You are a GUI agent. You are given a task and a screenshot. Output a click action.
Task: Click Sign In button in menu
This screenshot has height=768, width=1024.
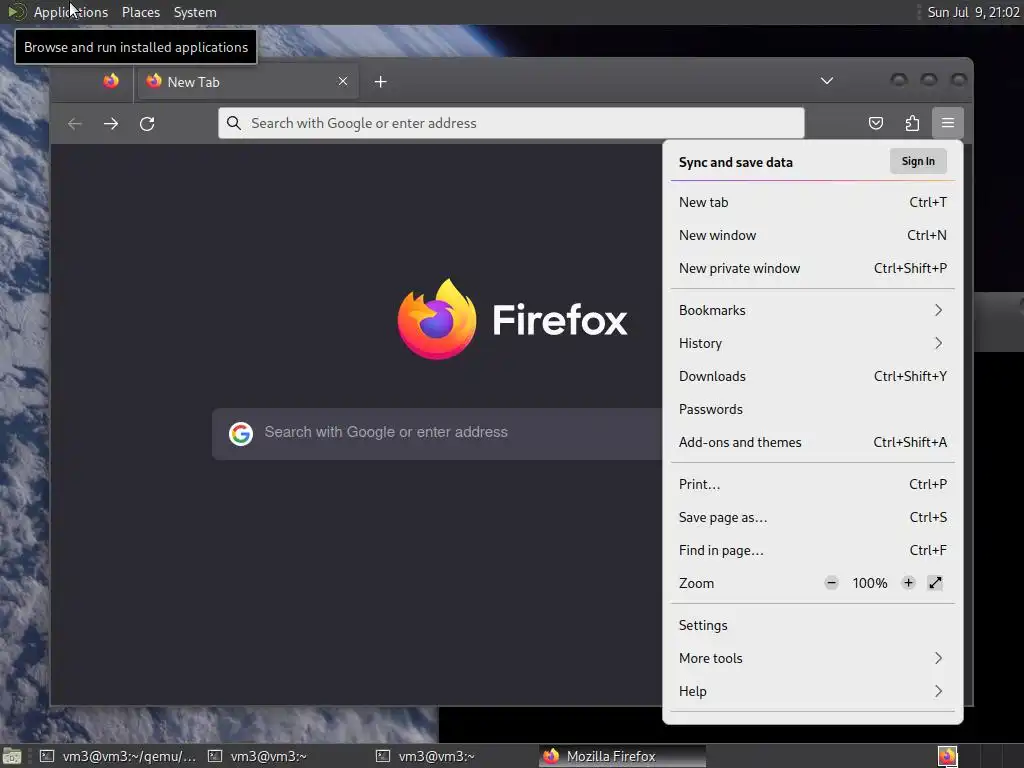pyautogui.click(x=918, y=161)
